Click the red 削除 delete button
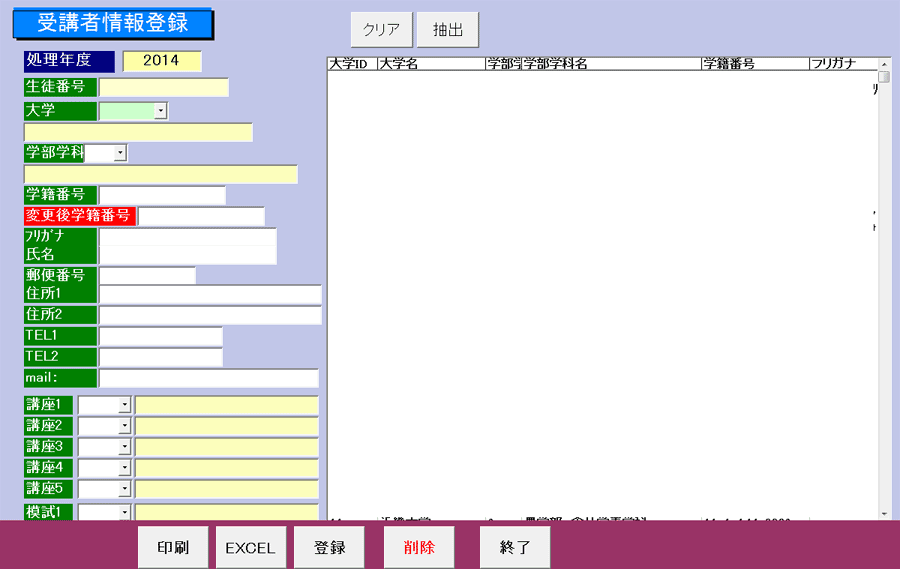This screenshot has height=569, width=900. point(419,547)
